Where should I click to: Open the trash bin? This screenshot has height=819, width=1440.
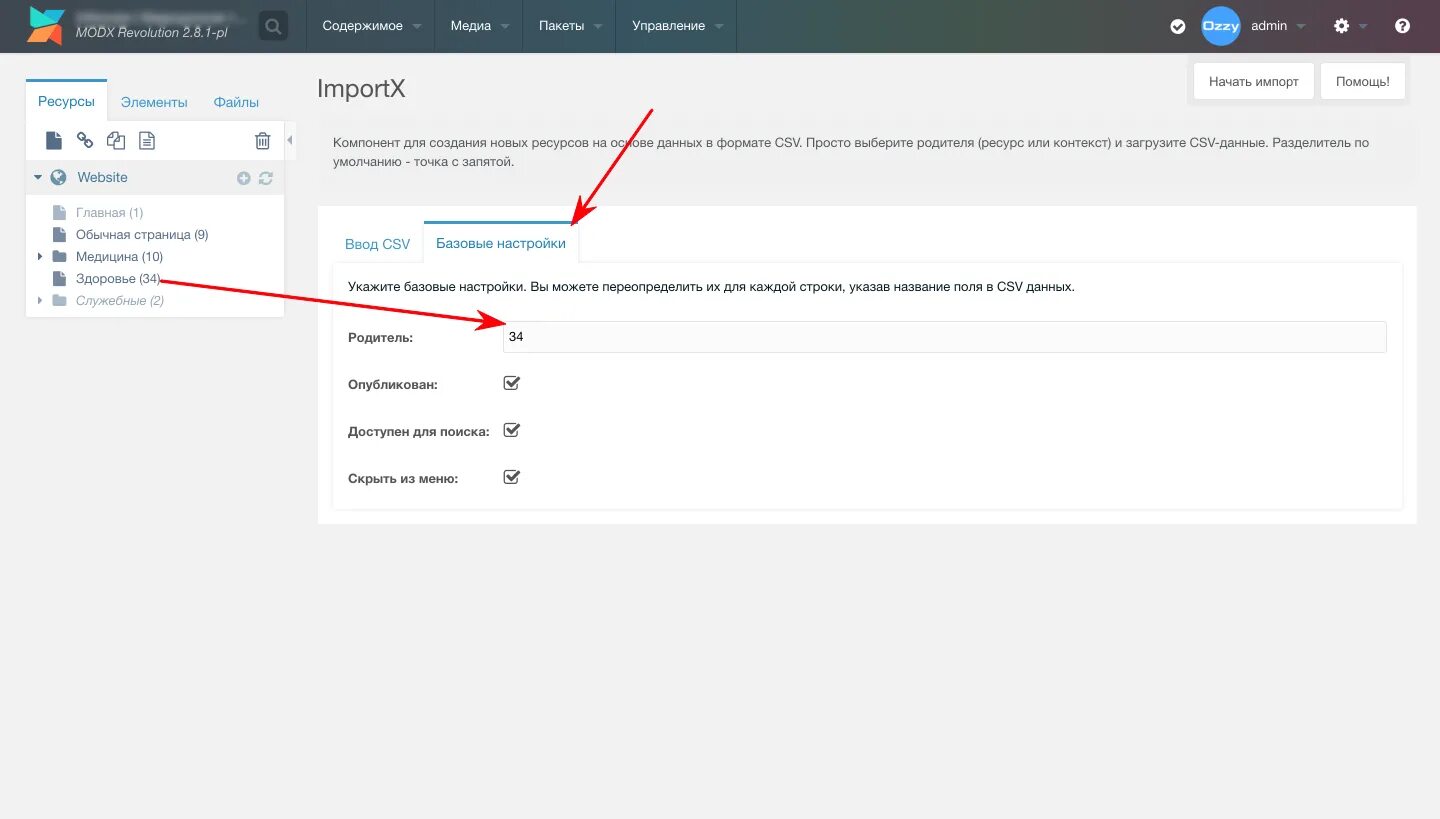coord(263,140)
